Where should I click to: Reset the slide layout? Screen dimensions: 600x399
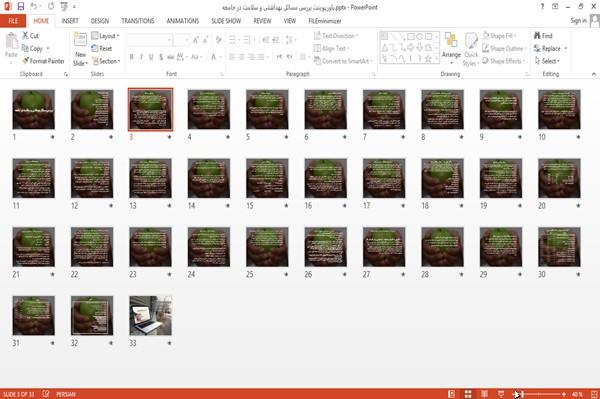click(x=101, y=49)
